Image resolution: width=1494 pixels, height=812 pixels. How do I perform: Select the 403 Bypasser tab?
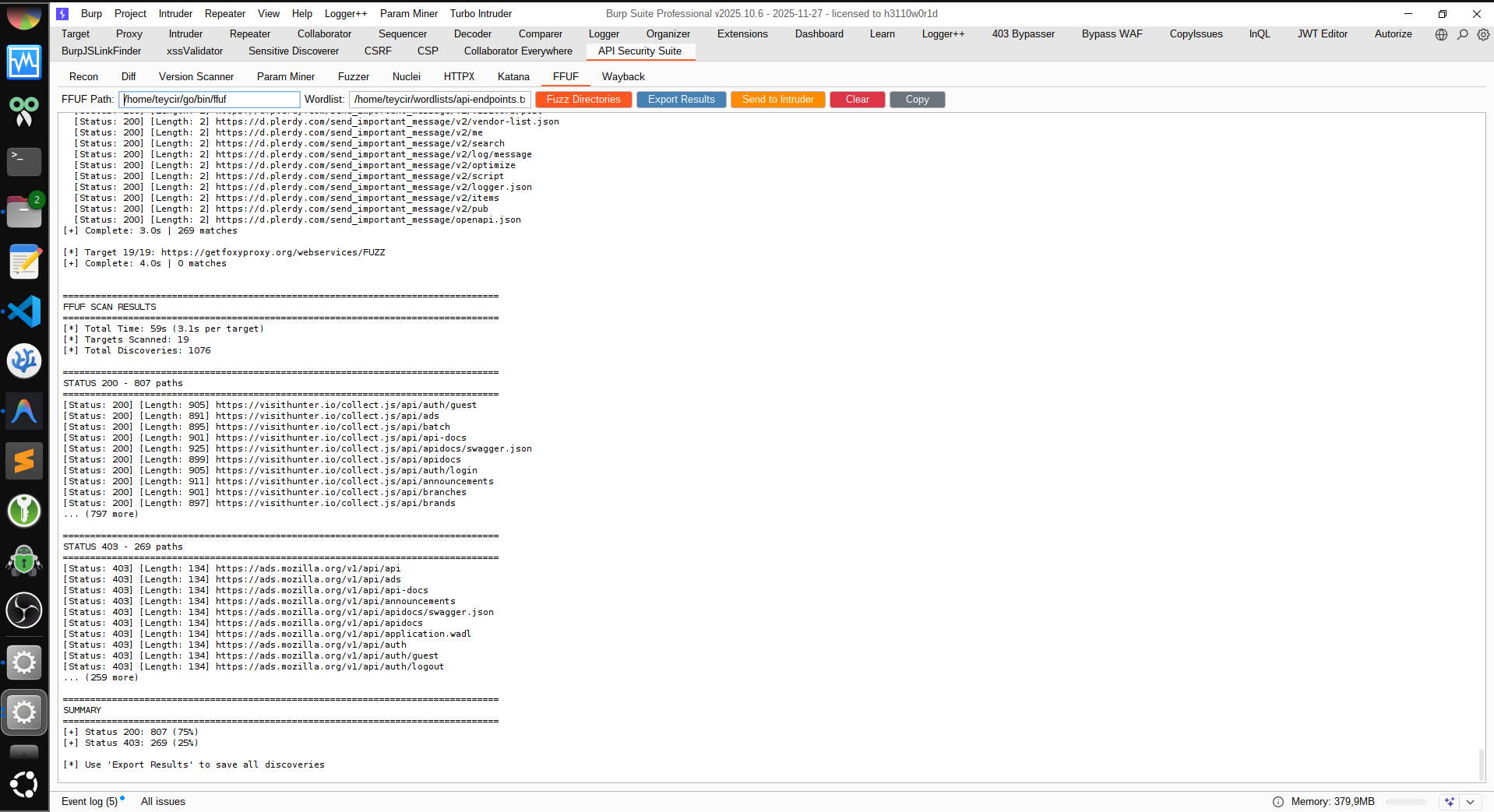click(x=1024, y=33)
